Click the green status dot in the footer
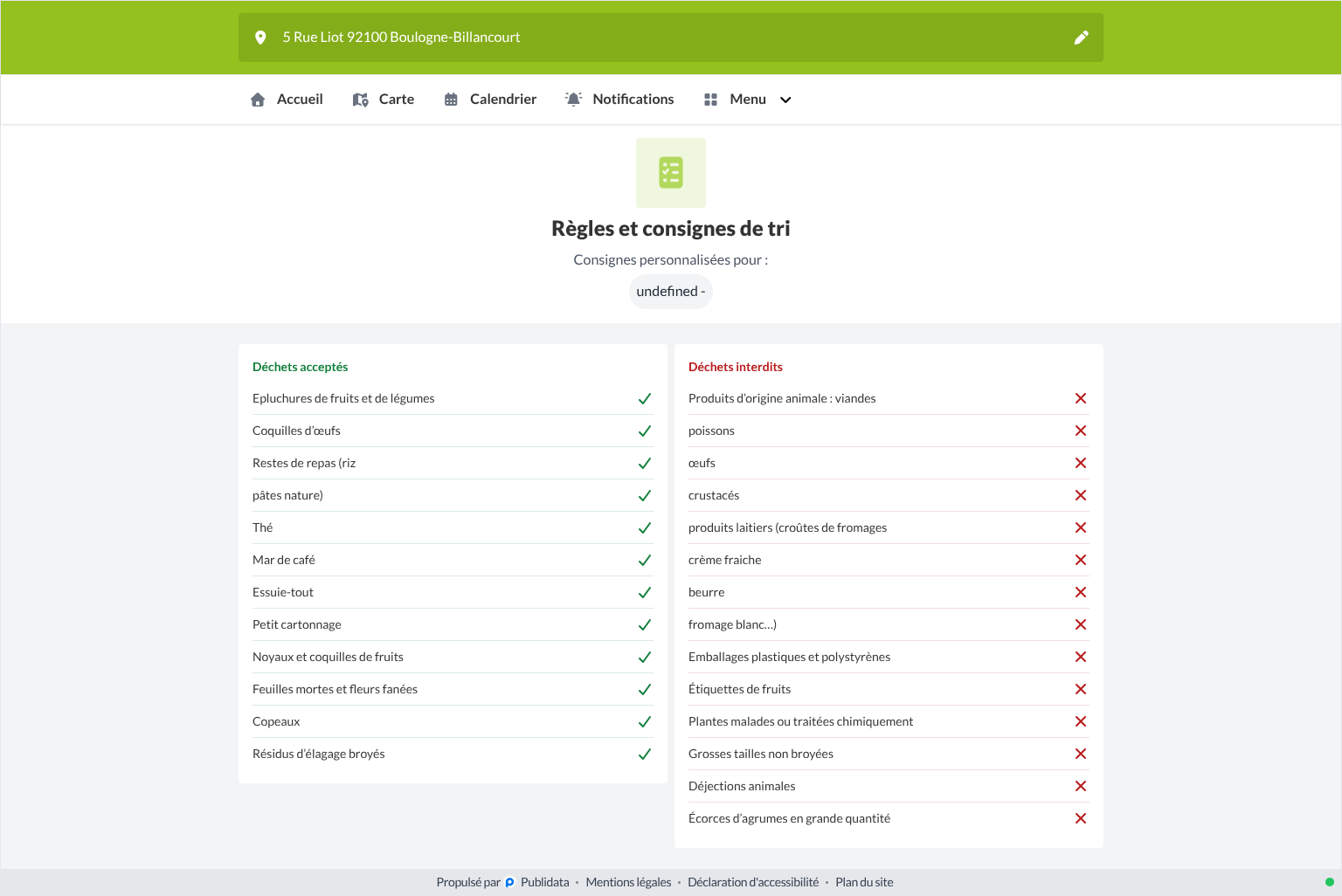1342x896 pixels. (1330, 882)
